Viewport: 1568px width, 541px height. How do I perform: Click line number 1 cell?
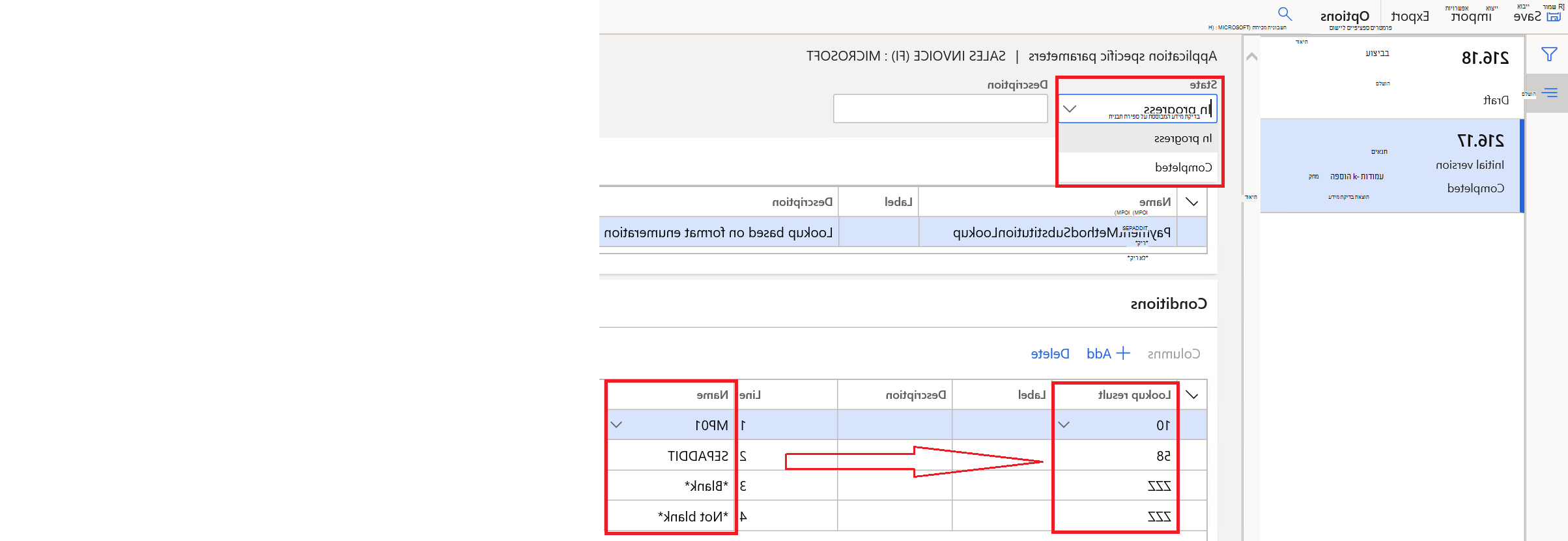click(x=787, y=425)
